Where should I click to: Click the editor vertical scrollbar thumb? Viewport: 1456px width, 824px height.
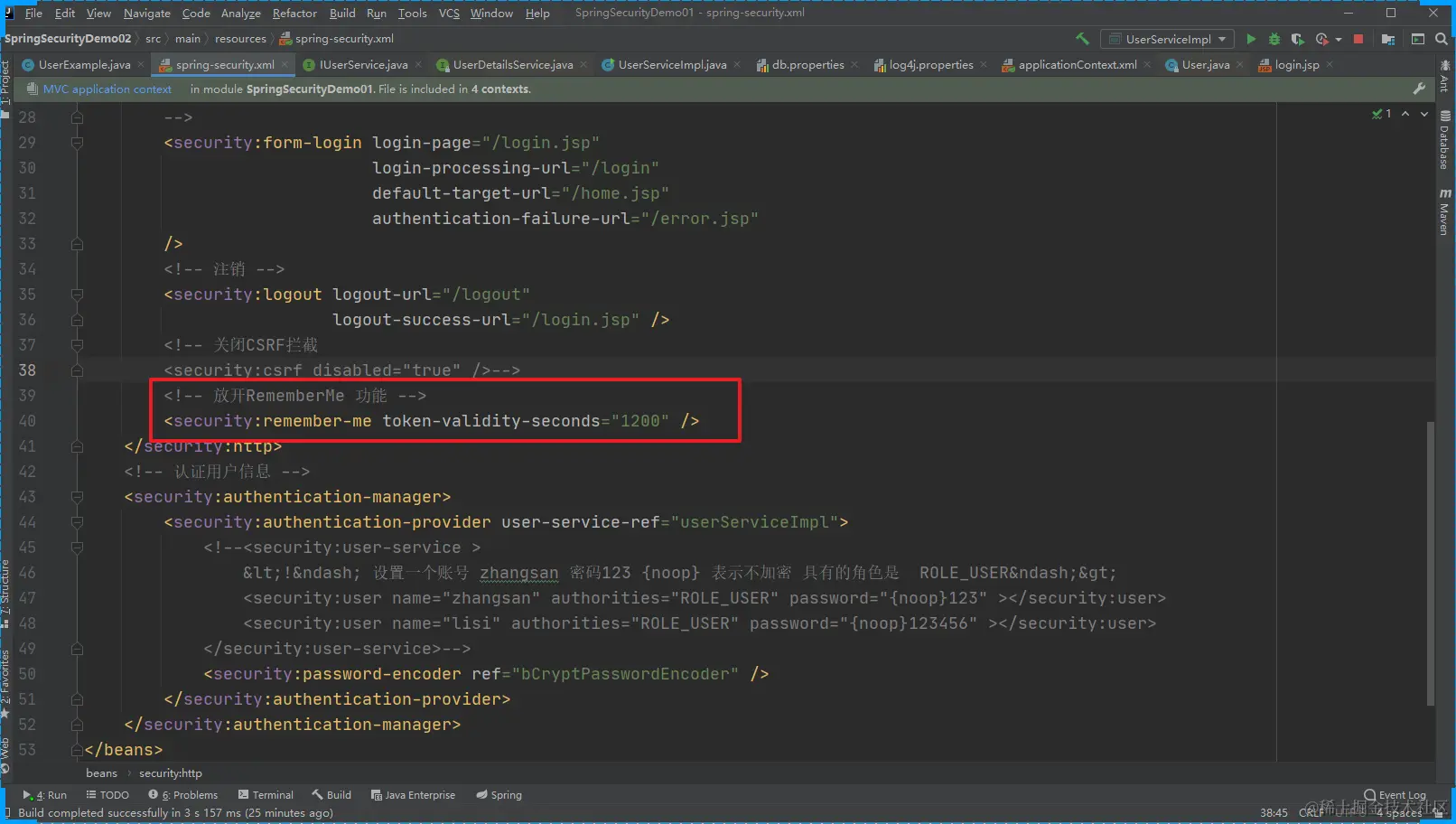pos(1430,564)
